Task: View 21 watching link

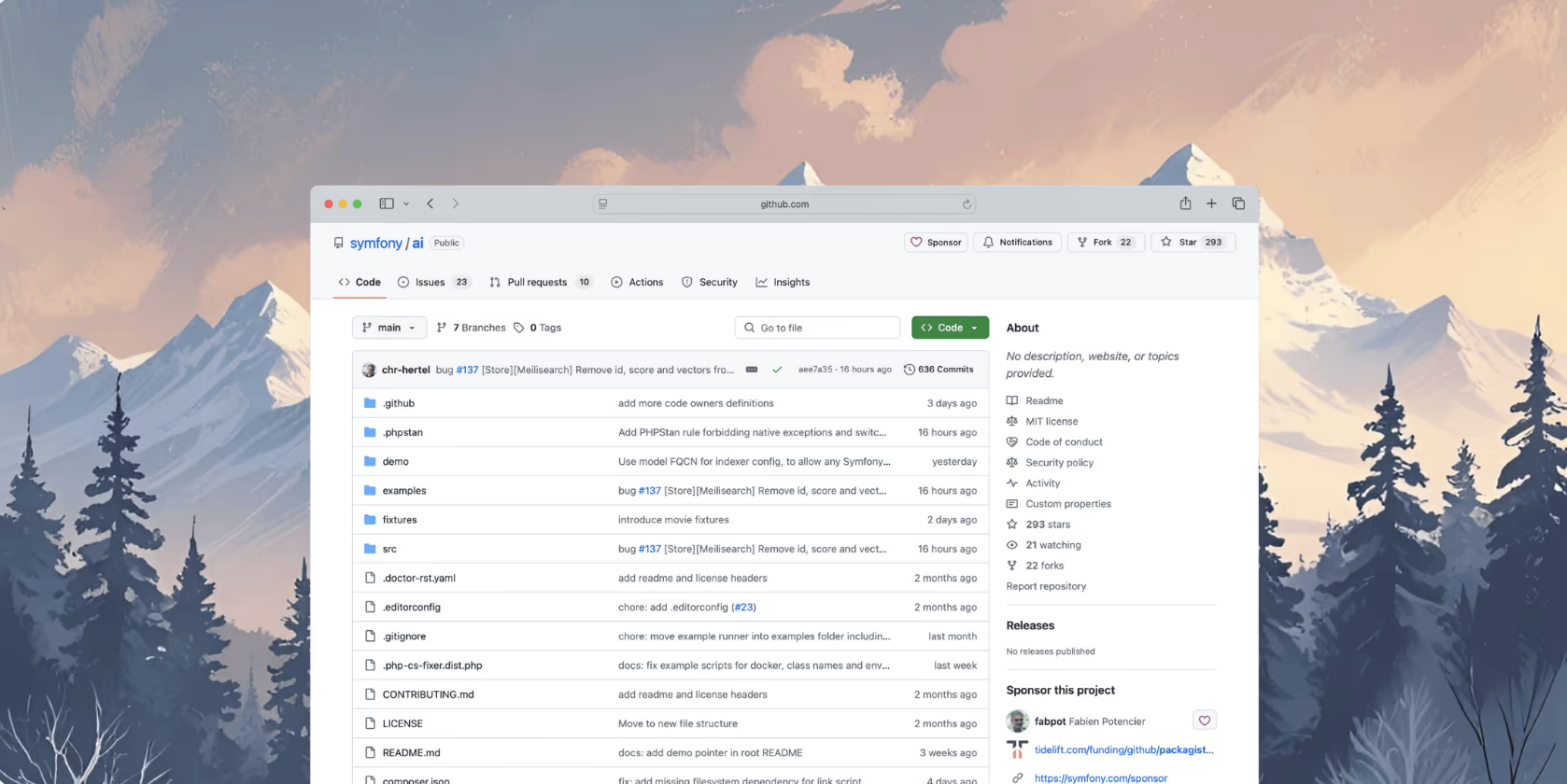Action: [1053, 545]
